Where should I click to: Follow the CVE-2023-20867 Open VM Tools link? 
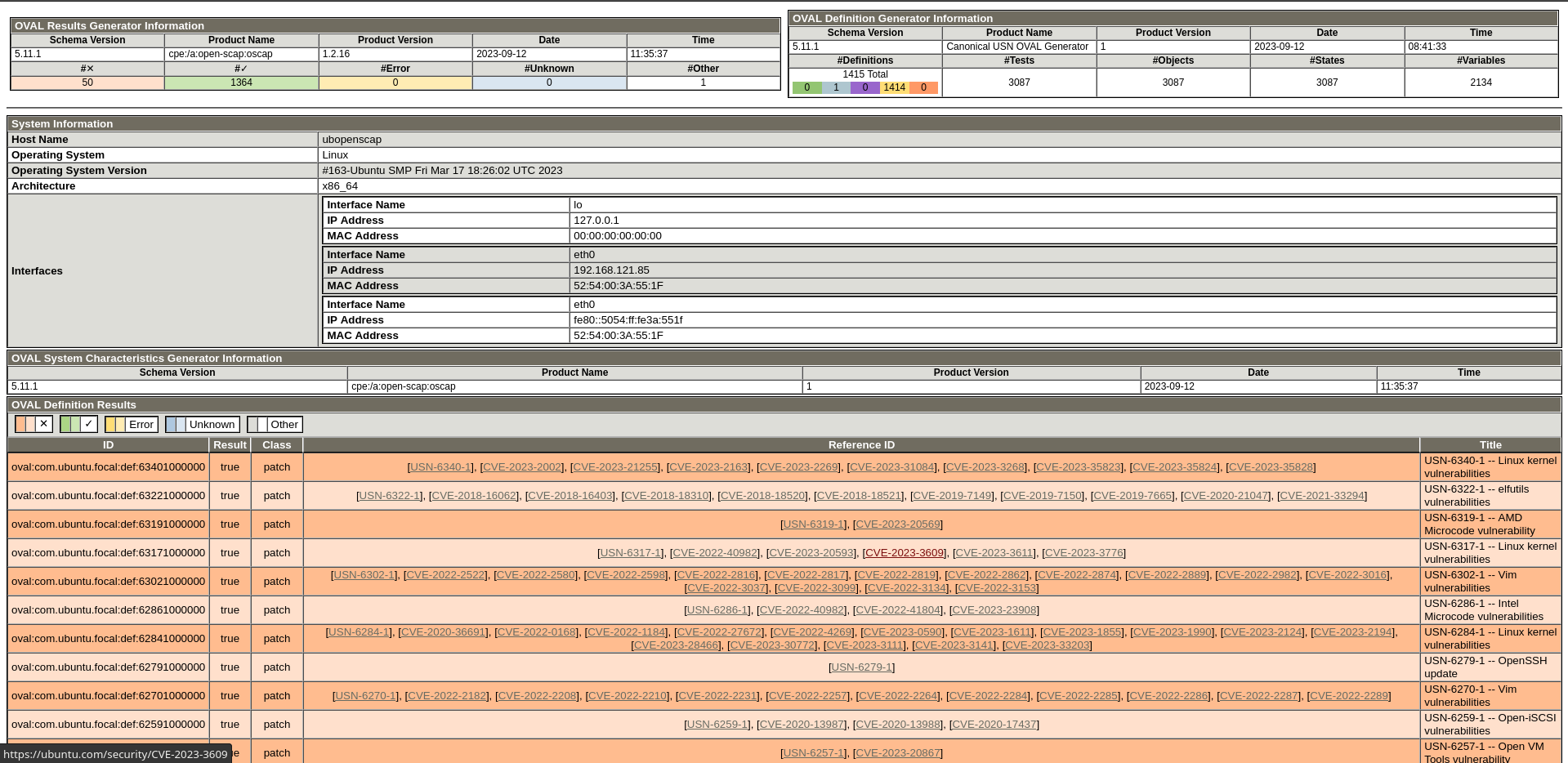[897, 753]
